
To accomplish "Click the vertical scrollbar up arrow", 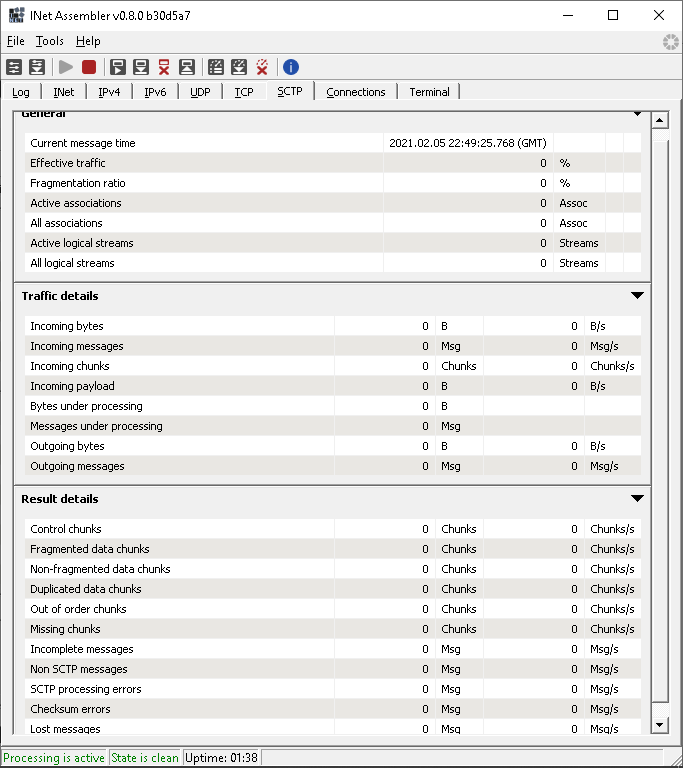I will (659, 120).
